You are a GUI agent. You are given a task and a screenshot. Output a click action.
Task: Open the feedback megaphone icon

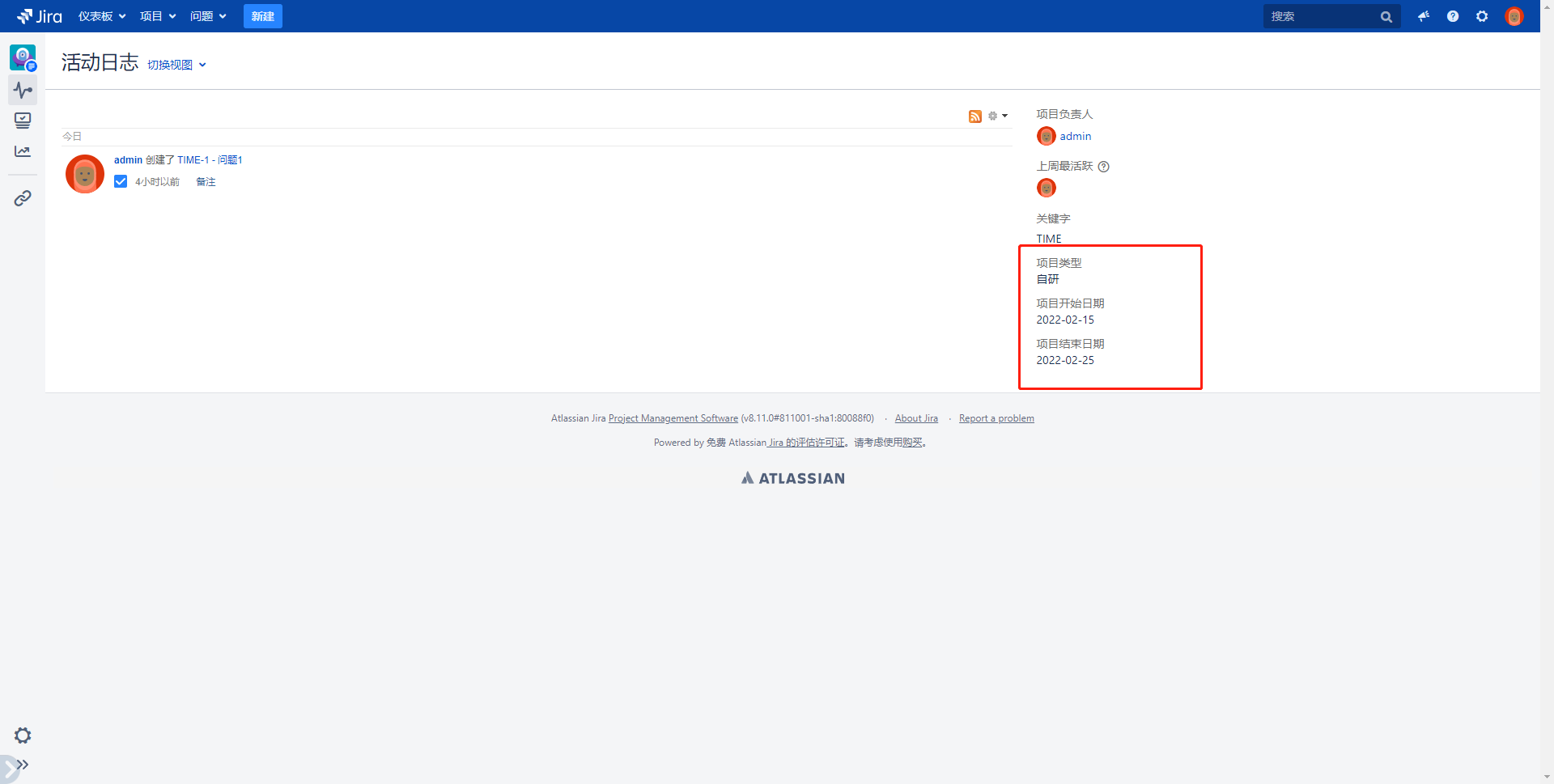point(1423,16)
